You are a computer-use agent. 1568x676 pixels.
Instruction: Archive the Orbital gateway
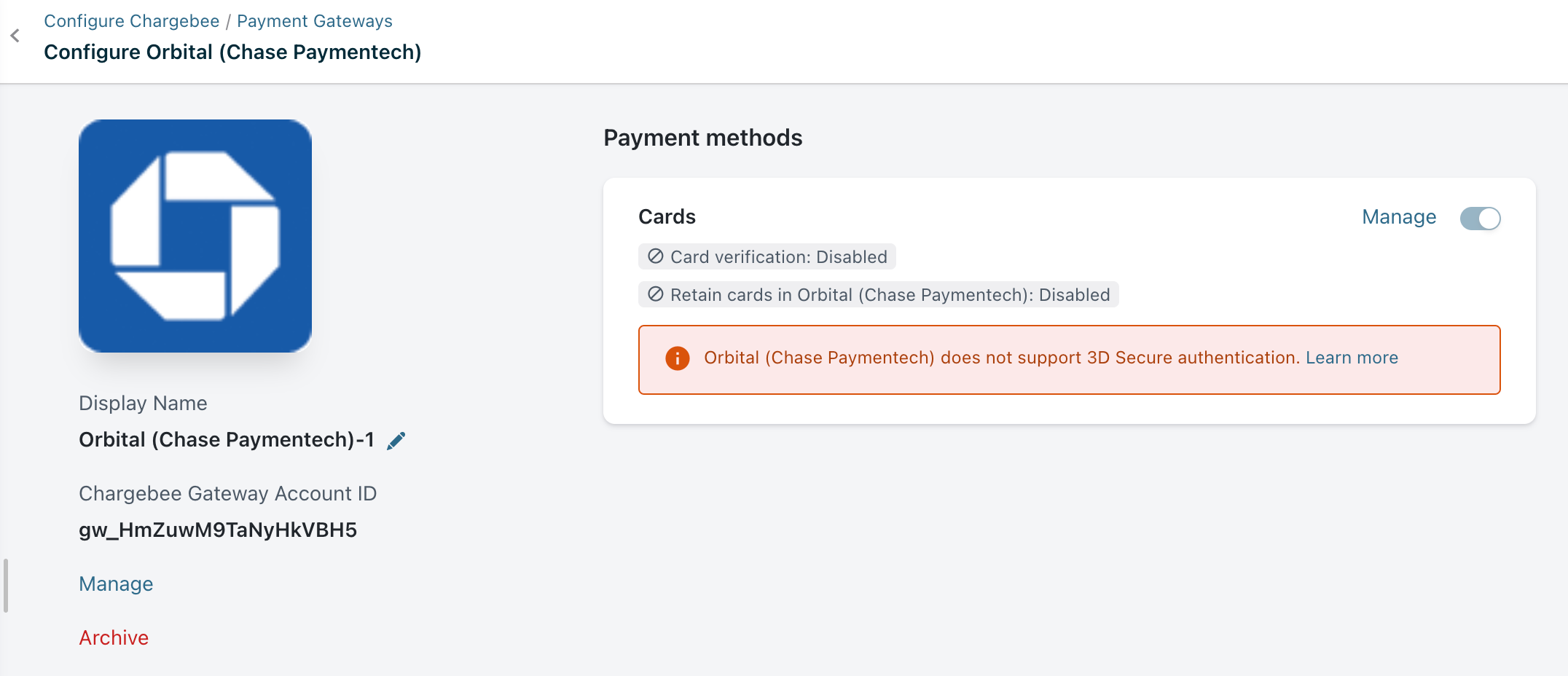114,638
